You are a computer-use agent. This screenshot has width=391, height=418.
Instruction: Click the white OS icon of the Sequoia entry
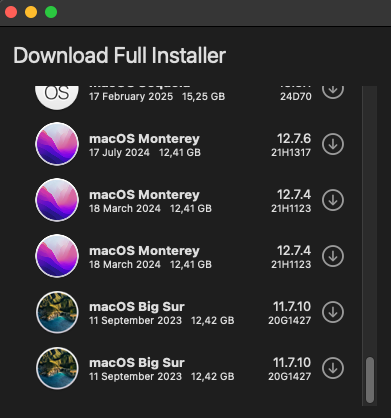57,97
